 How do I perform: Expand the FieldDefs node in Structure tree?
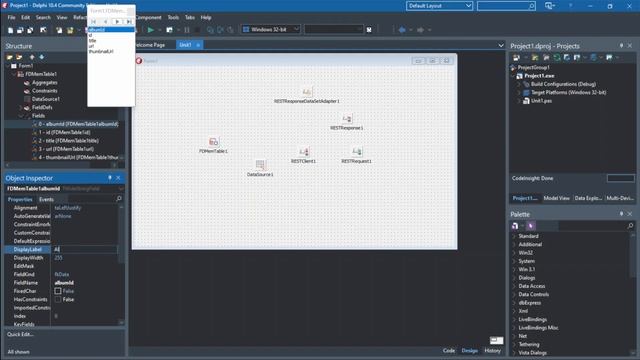(20, 108)
